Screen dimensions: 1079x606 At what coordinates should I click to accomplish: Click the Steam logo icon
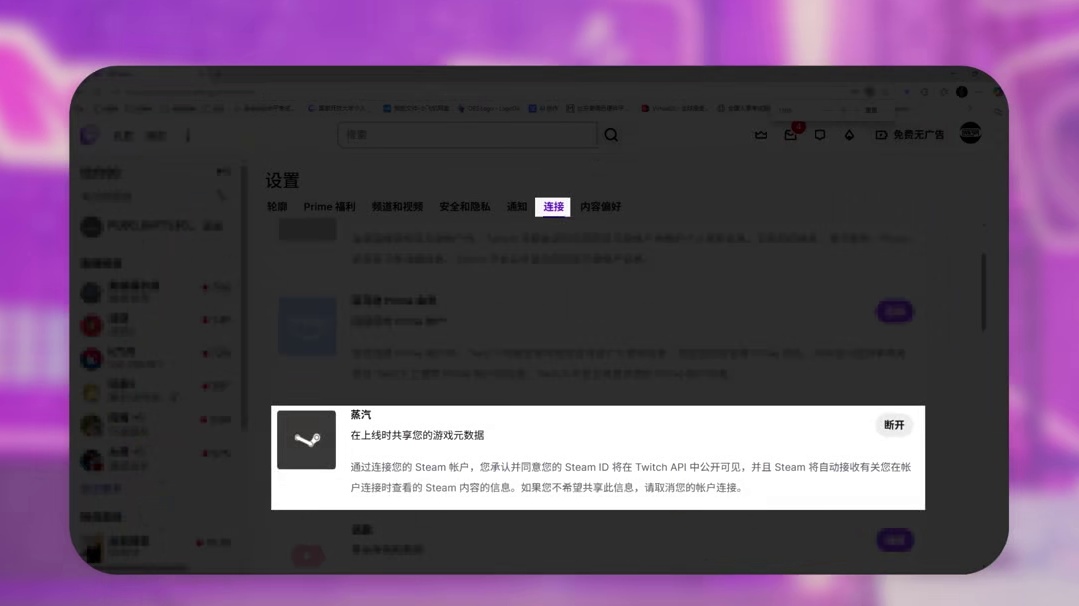click(x=306, y=440)
